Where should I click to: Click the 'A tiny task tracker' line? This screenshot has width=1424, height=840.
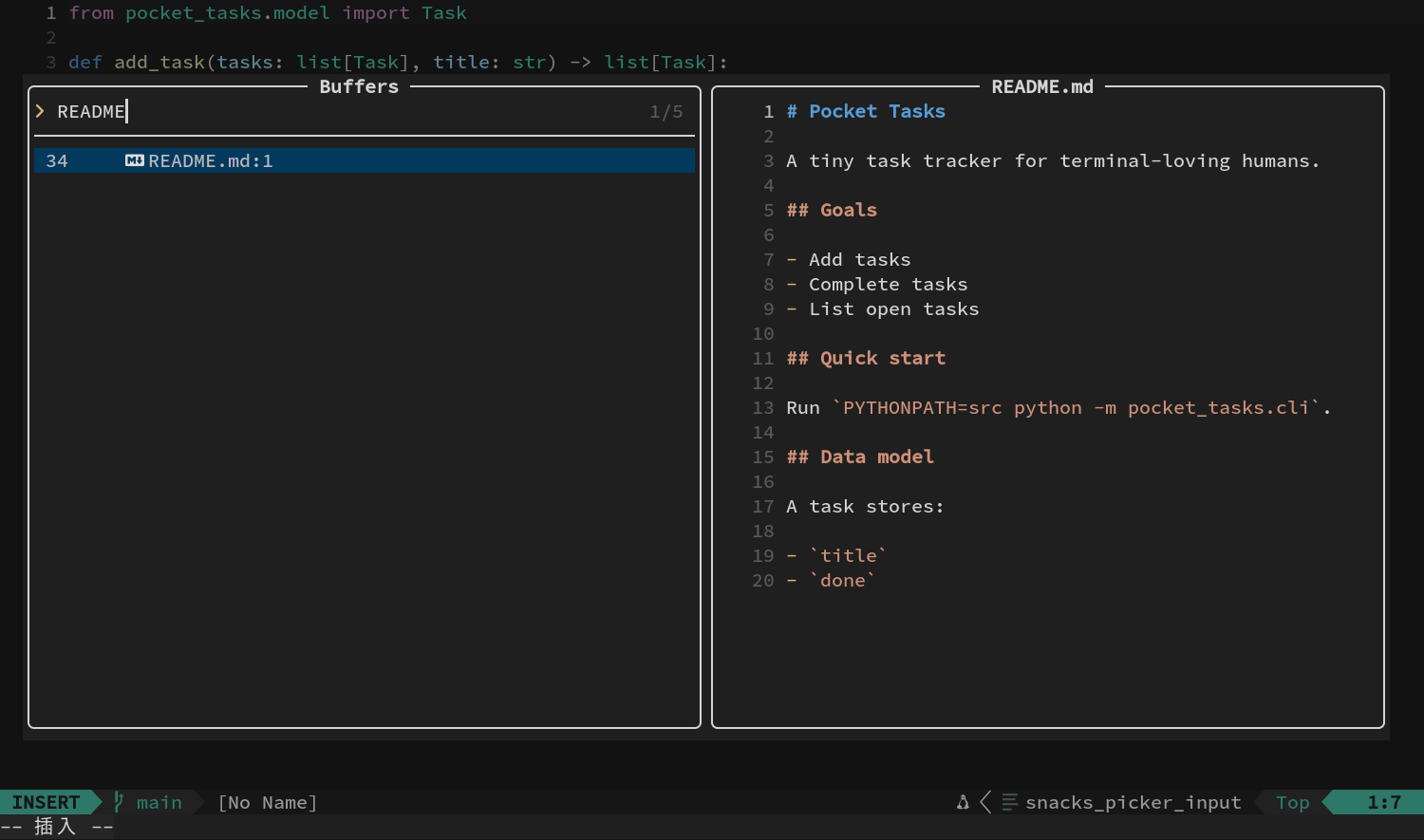[x=1053, y=160]
